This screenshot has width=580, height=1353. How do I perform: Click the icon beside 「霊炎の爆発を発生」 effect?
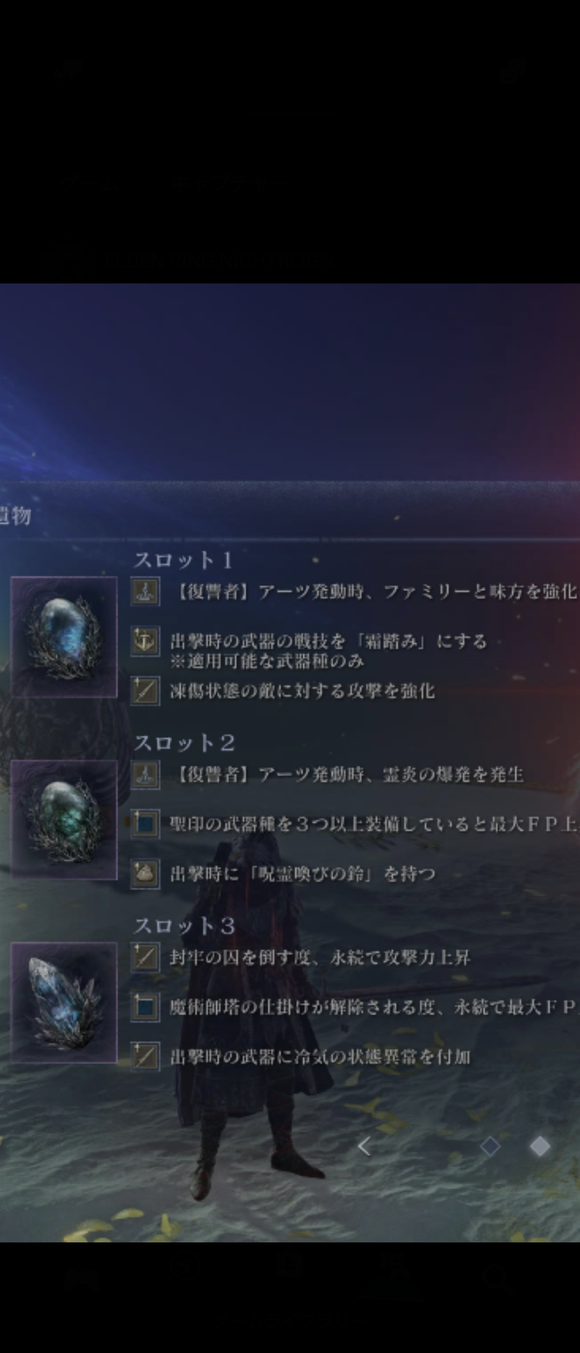(145, 775)
